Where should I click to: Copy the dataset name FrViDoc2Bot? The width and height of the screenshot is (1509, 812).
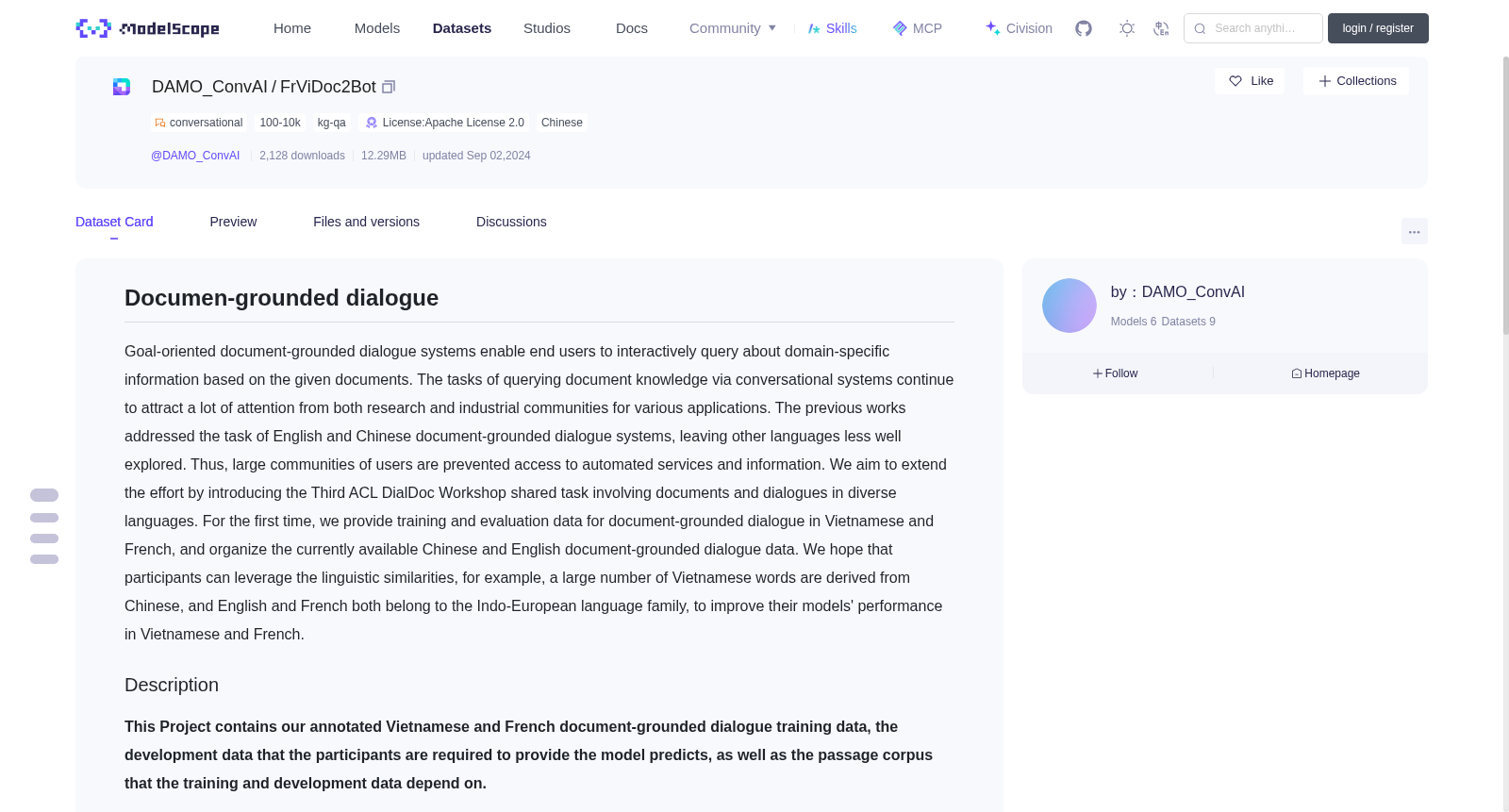coord(389,87)
